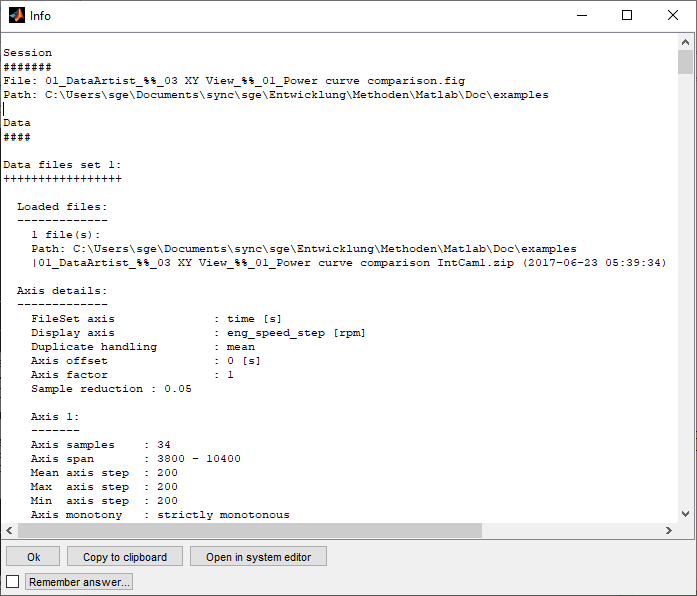Minimize the Info window
Image resolution: width=697 pixels, height=596 pixels.
pyautogui.click(x=582, y=16)
